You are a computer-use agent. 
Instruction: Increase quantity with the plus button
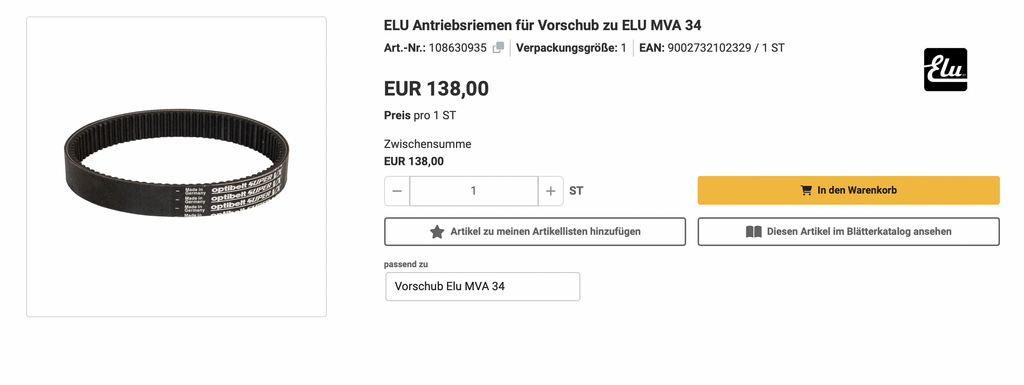[551, 191]
